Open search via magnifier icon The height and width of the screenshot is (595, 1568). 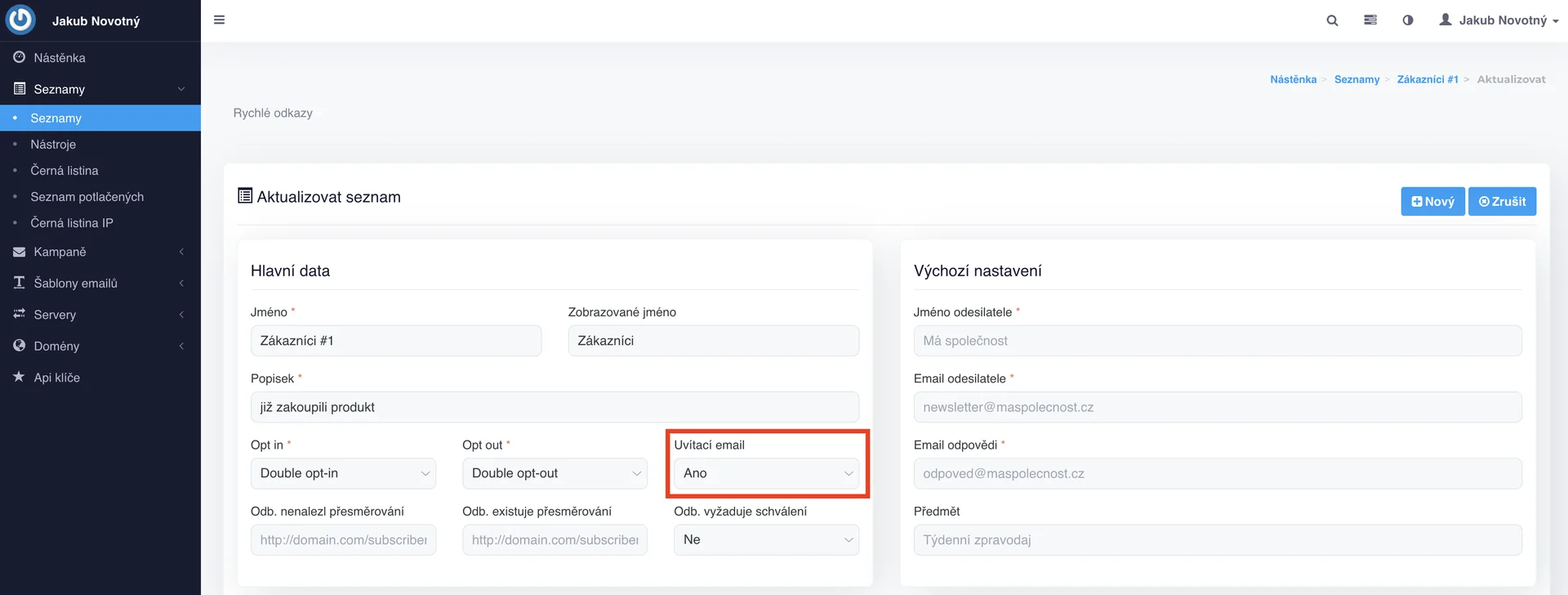coord(1332,20)
